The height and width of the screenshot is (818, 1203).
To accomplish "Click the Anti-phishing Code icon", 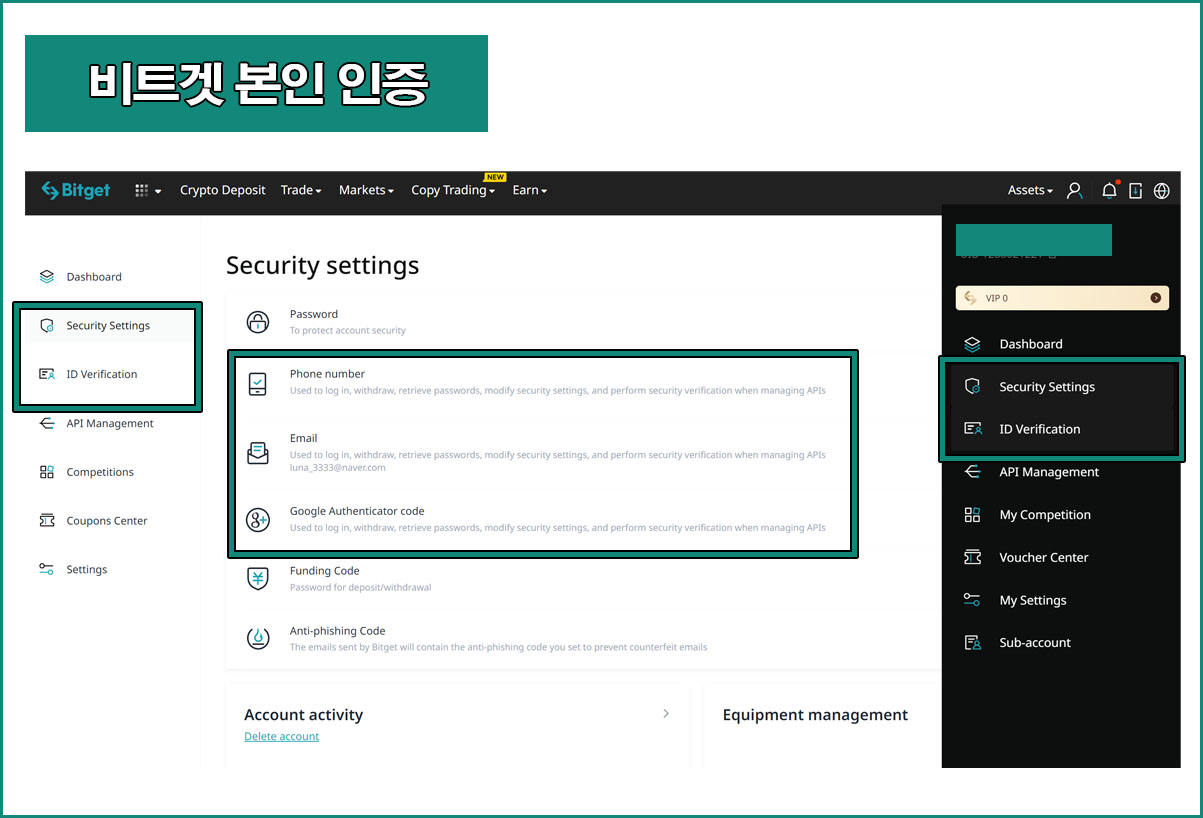I will 258,637.
